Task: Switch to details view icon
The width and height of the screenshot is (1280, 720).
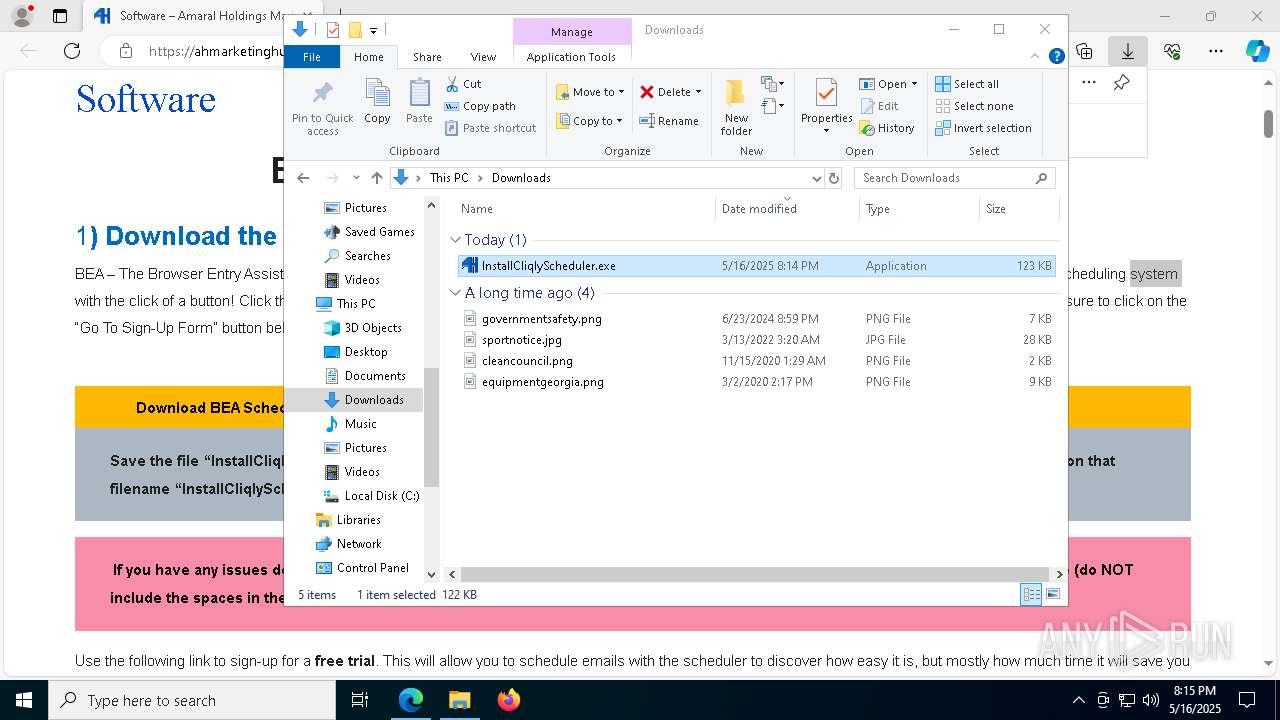Action: [1030, 594]
